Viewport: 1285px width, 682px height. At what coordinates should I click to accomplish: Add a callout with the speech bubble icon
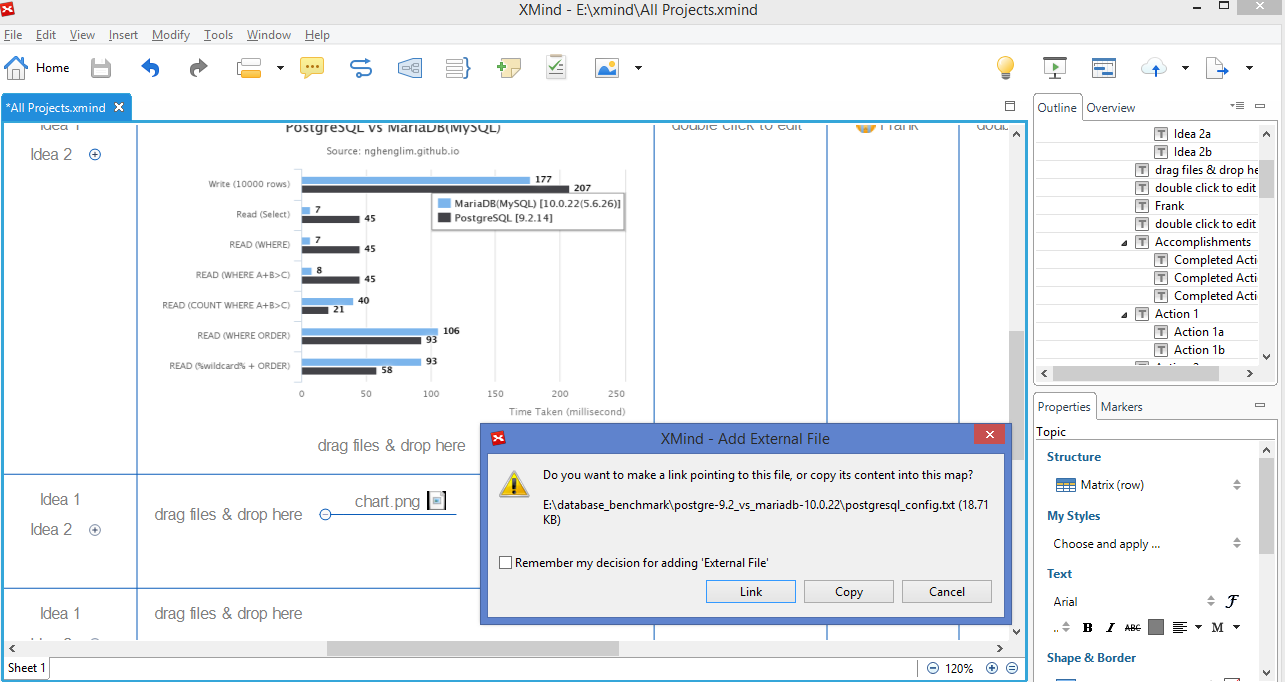tap(312, 68)
